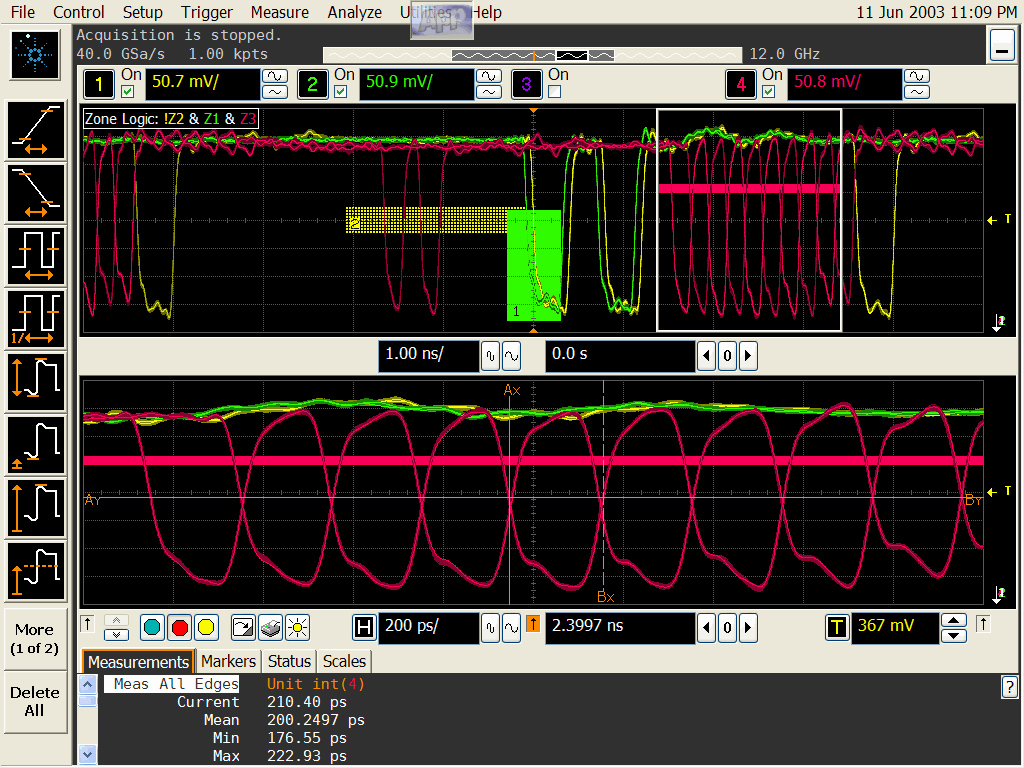This screenshot has height=768, width=1024.
Task: Click the frequency measurement icon
Action: (x=36, y=318)
